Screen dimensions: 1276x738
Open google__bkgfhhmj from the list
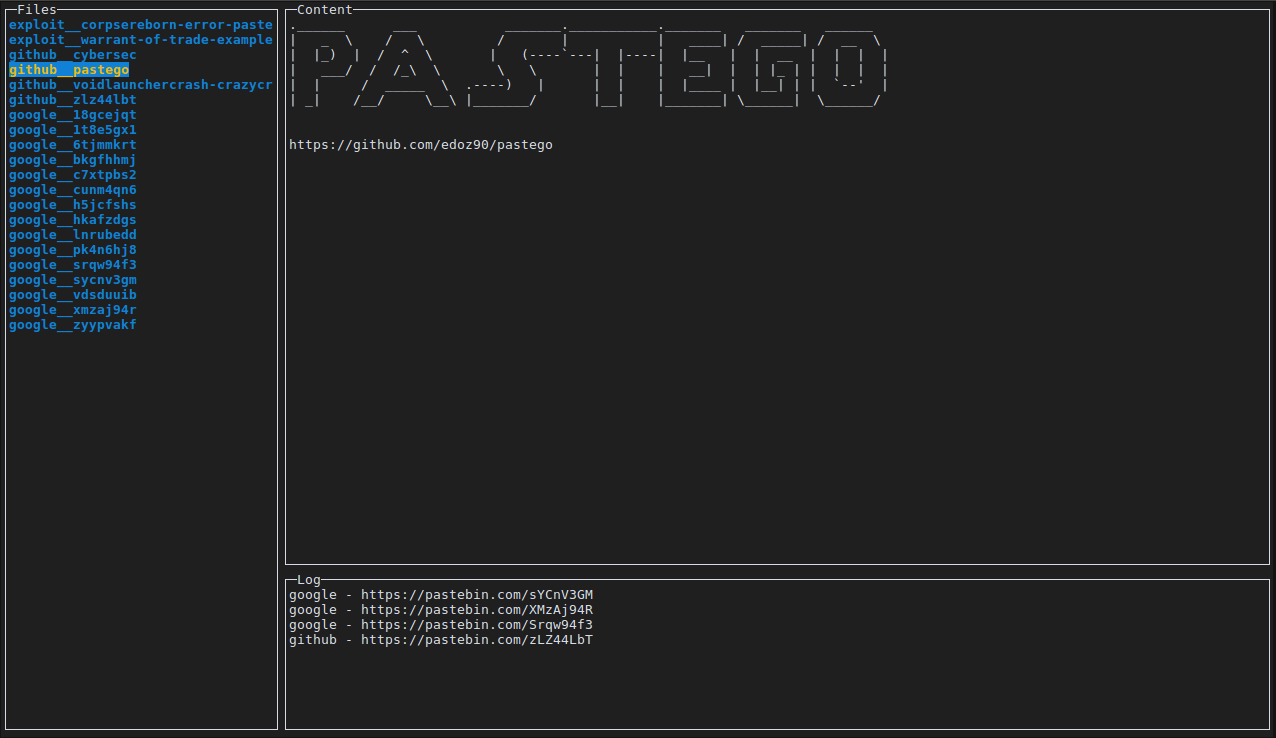tap(73, 160)
